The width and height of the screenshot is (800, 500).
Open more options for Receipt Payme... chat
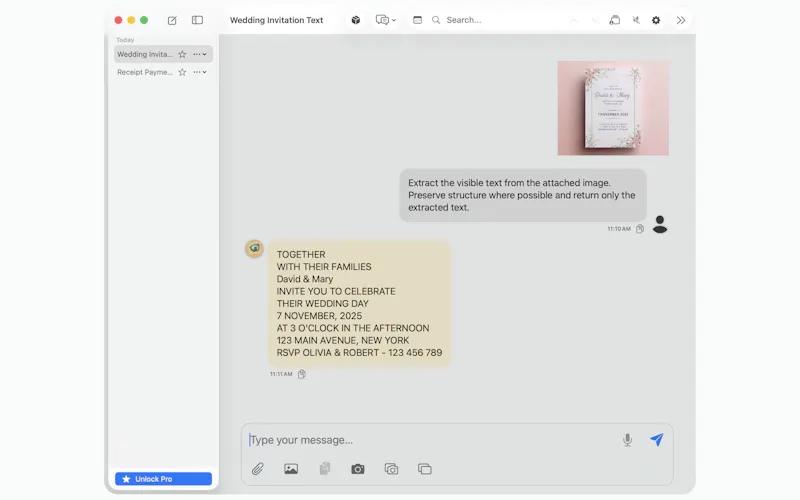point(200,72)
